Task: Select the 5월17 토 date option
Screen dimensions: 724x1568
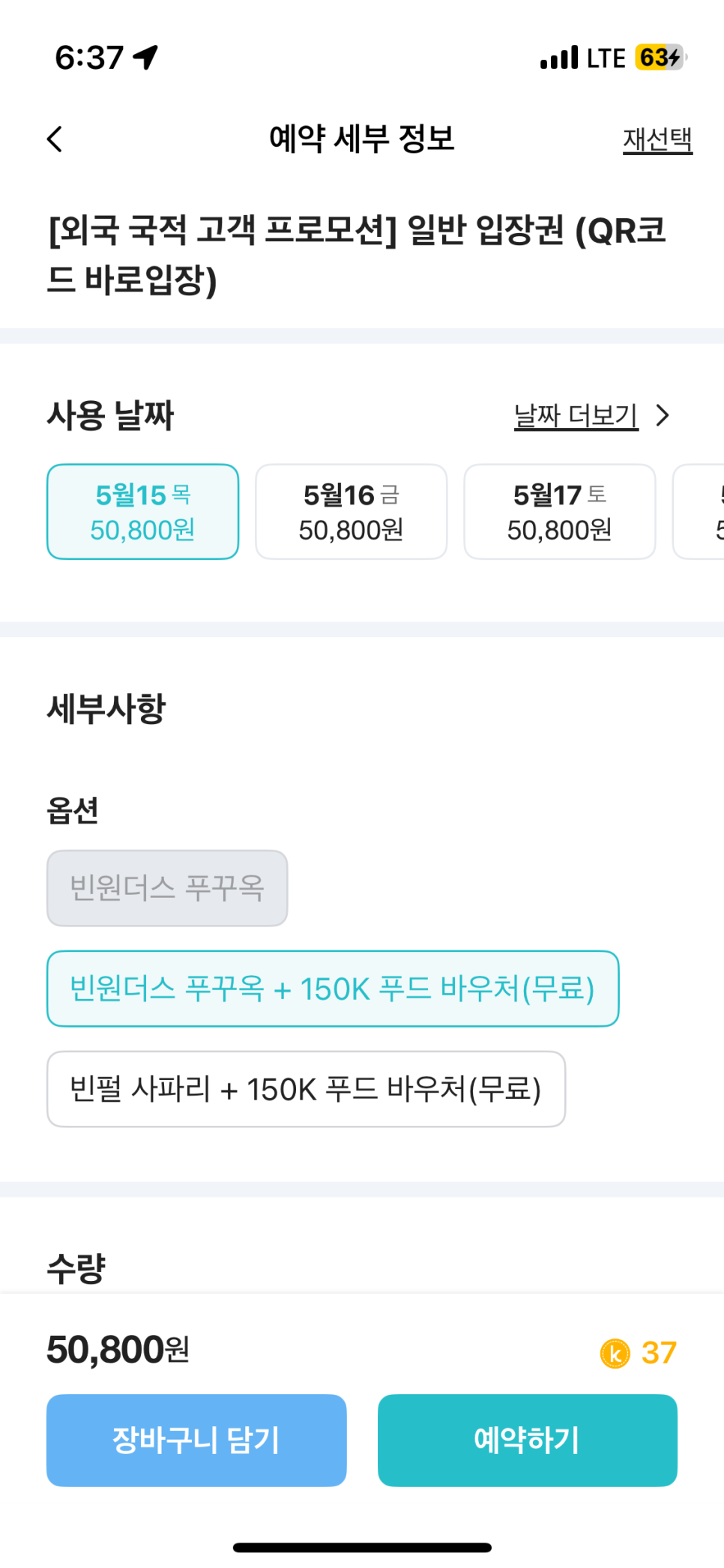Action: coord(559,512)
